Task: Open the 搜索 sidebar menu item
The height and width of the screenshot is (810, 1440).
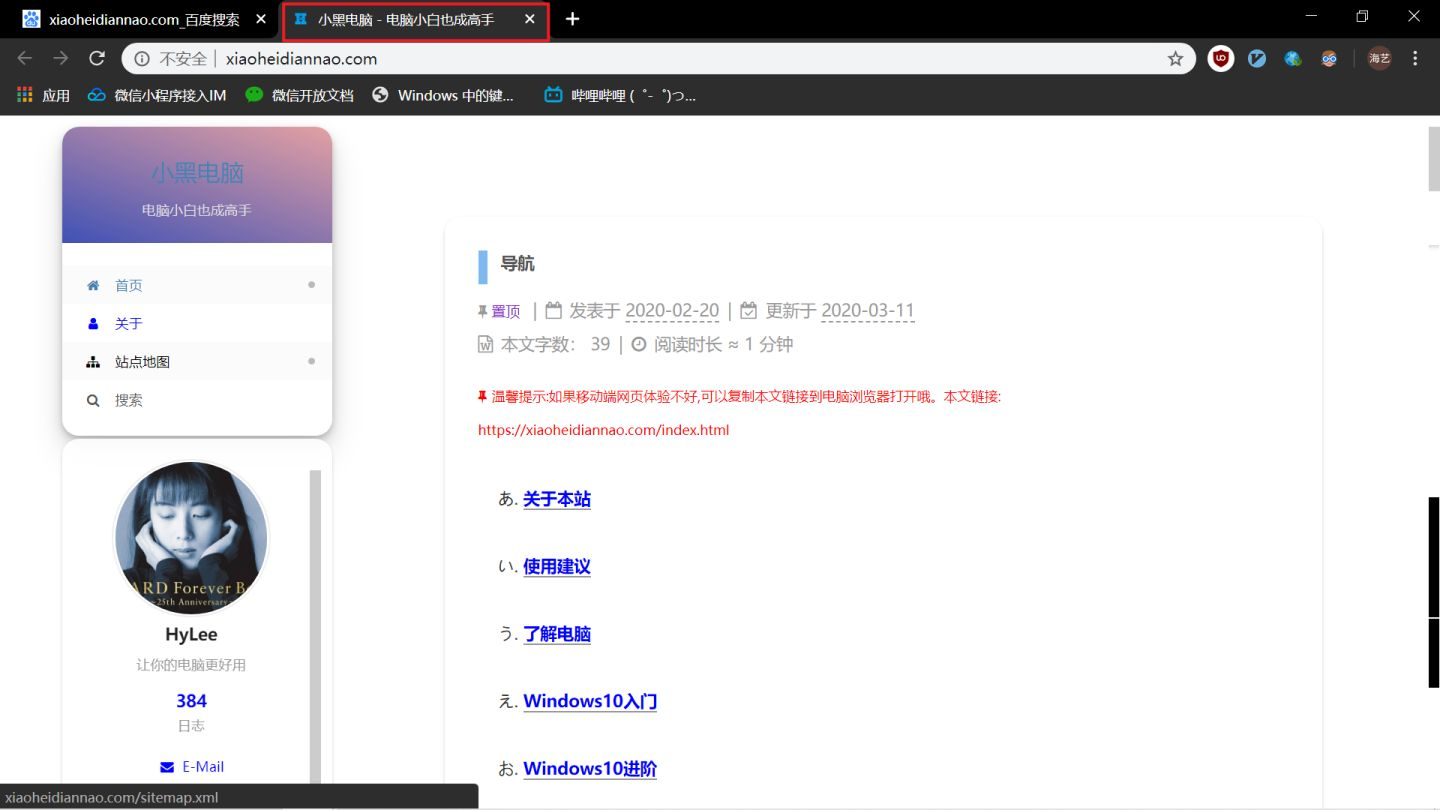Action: [x=197, y=399]
